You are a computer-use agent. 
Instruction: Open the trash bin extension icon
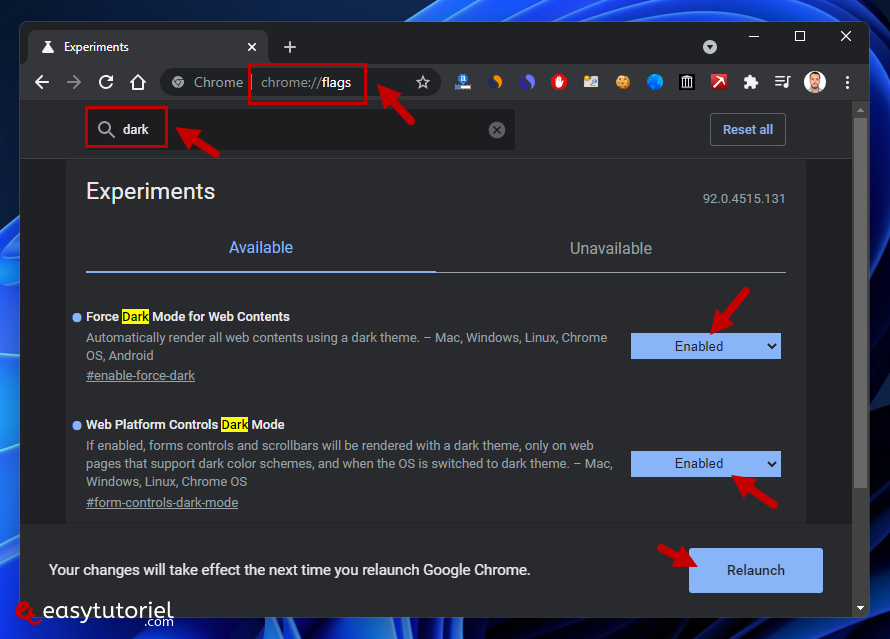click(x=687, y=82)
